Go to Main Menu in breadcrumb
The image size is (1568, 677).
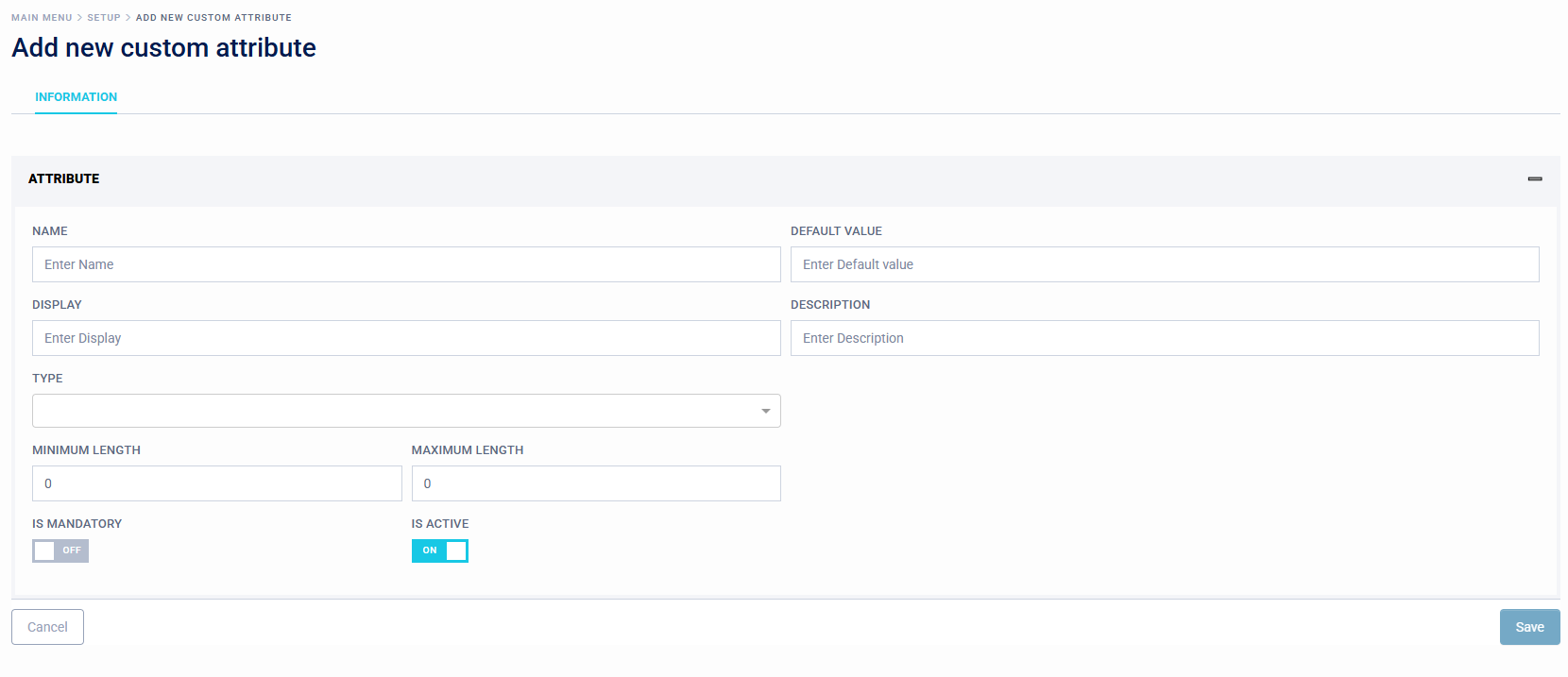[x=42, y=18]
